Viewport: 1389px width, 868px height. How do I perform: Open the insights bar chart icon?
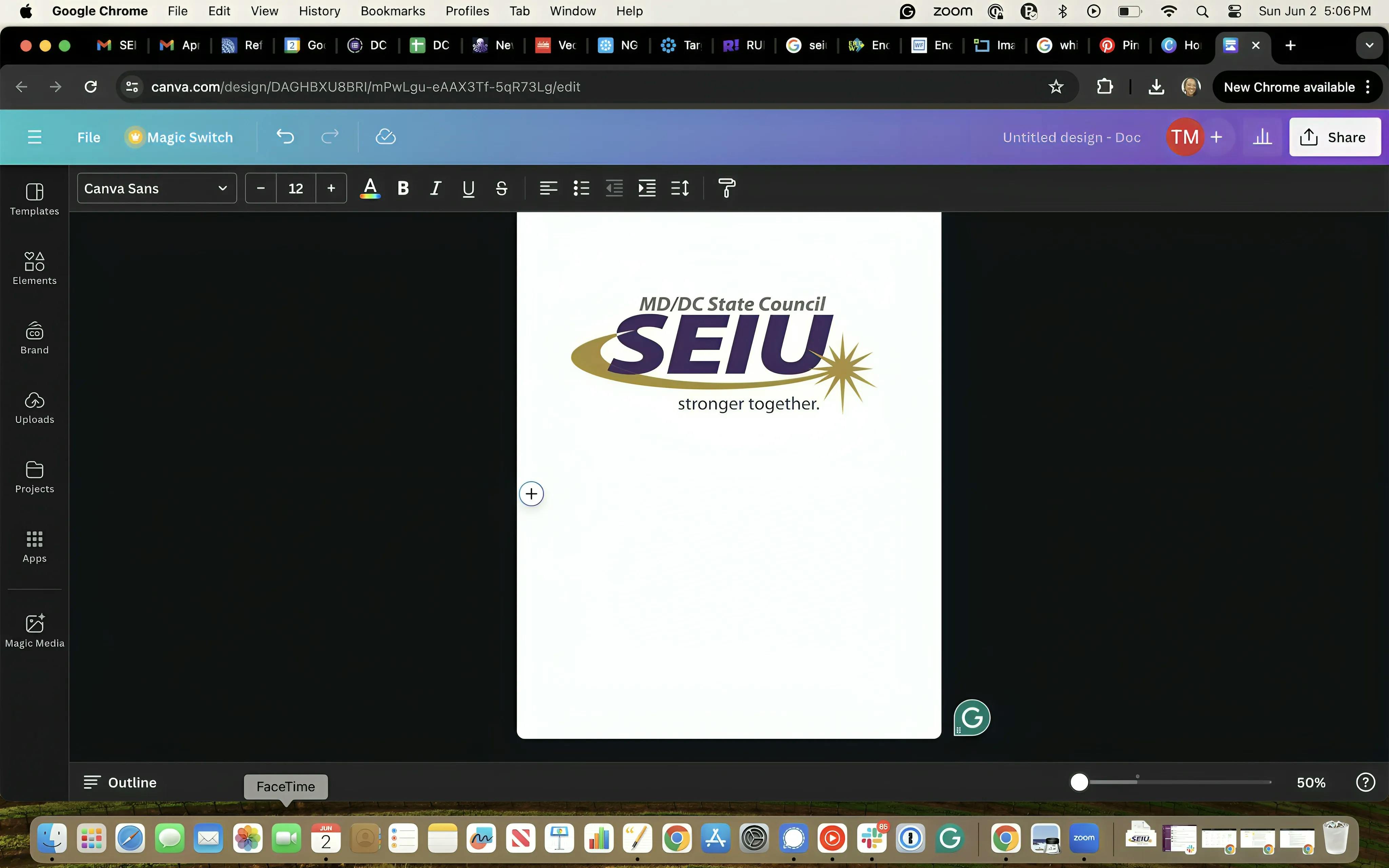click(x=1262, y=137)
